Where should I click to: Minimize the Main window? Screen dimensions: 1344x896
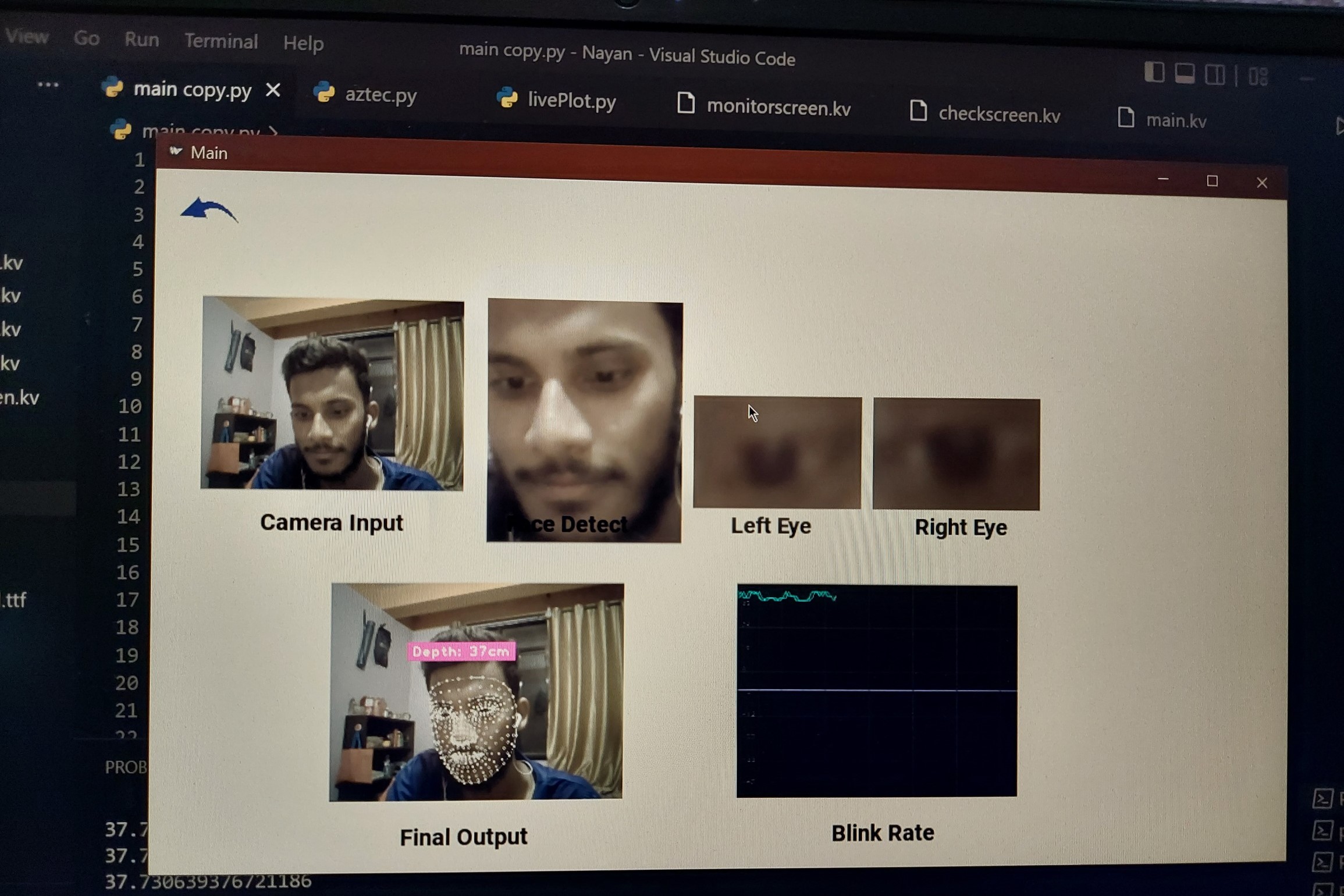tap(1163, 179)
